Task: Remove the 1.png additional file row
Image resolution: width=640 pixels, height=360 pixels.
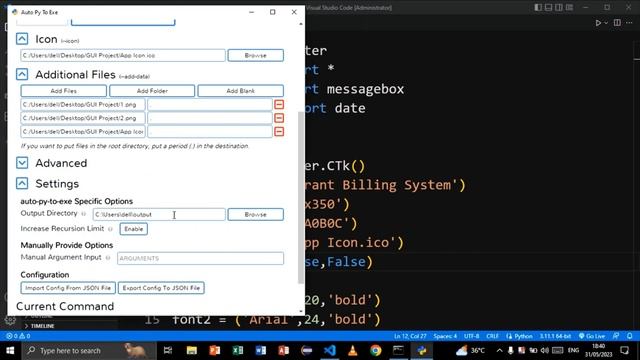Action: click(x=279, y=104)
